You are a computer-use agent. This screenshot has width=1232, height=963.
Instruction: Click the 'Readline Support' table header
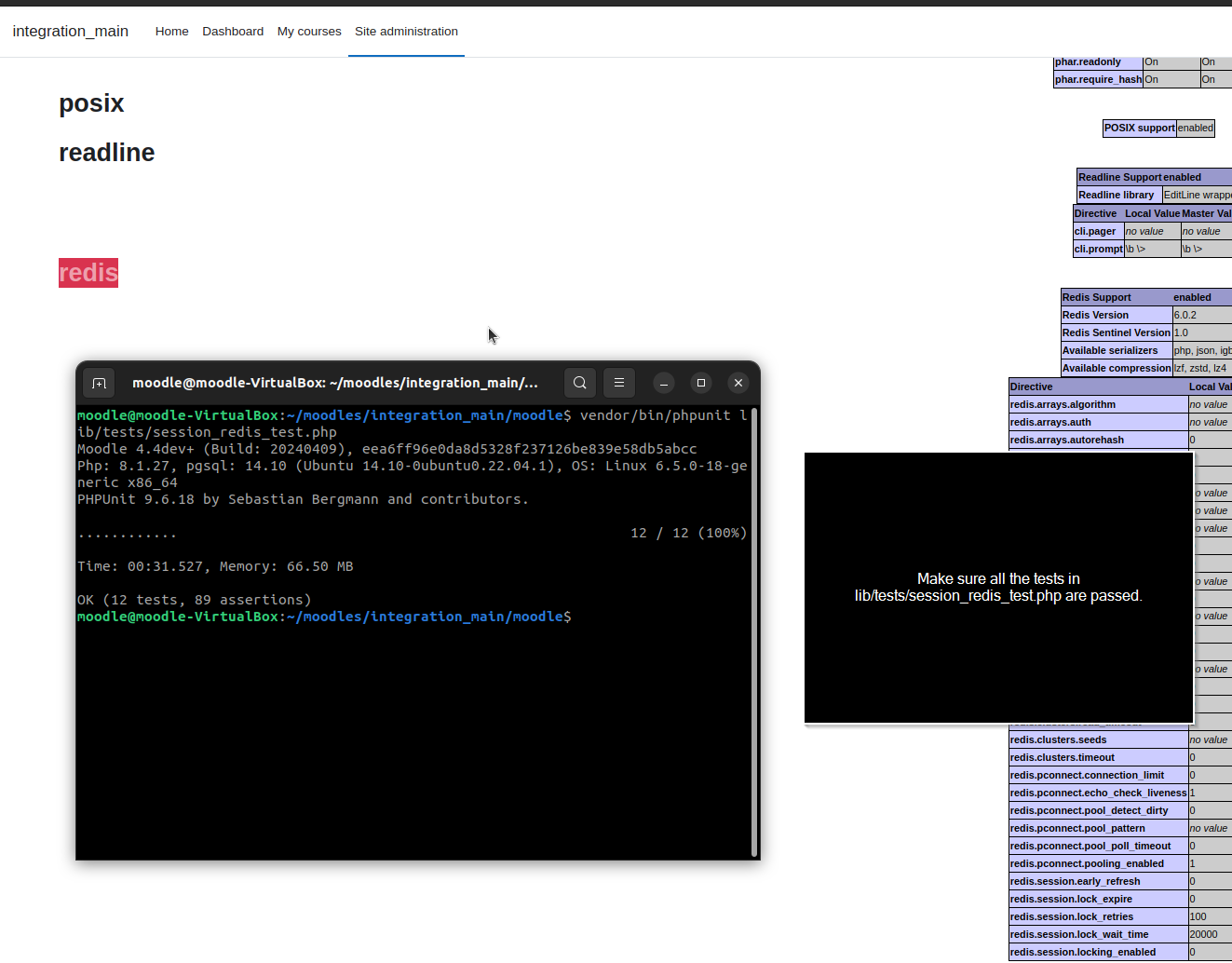1120,177
